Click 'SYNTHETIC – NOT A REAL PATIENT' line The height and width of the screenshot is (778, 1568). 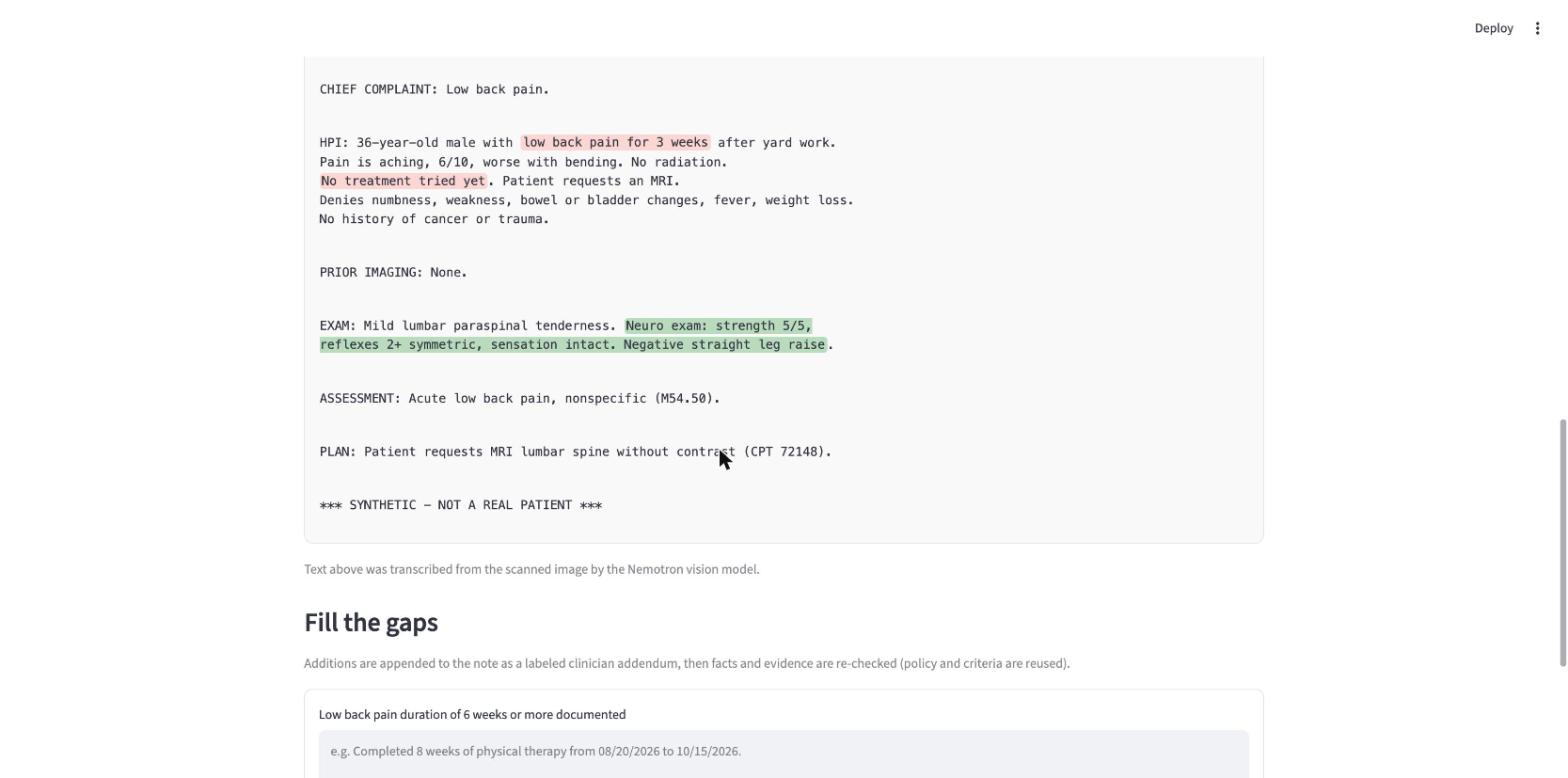[x=461, y=505]
